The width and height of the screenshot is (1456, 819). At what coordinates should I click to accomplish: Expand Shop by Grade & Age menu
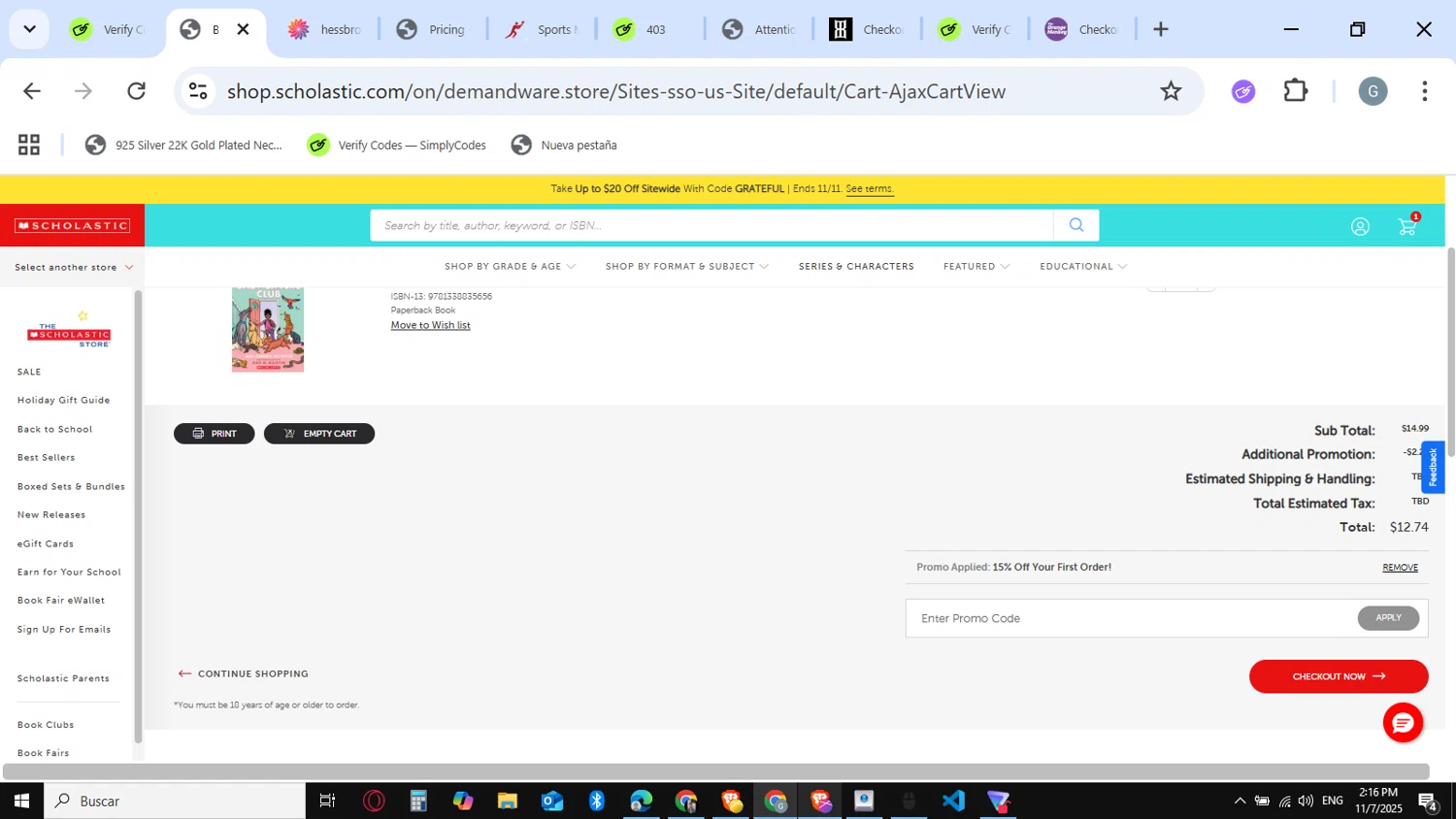coord(510,266)
